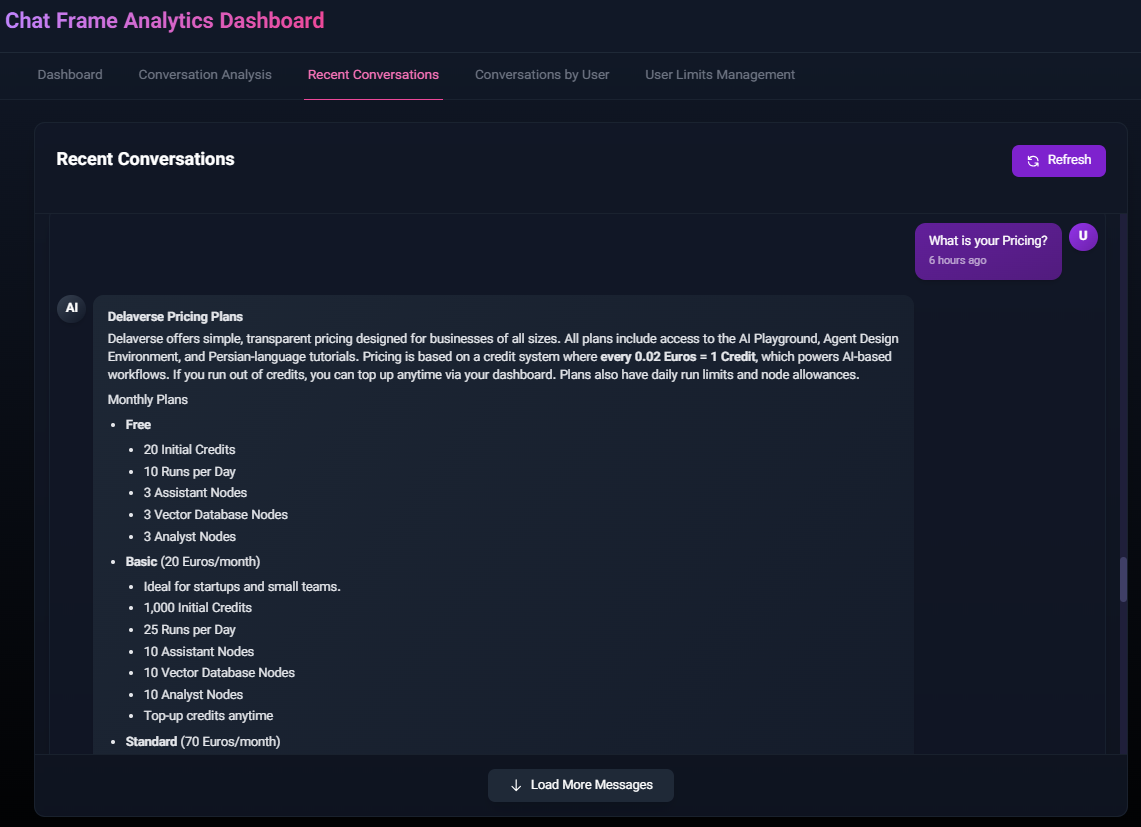Select the "What is your Pricing?" message bubble
Screen dimensions: 1141x827
click(988, 250)
